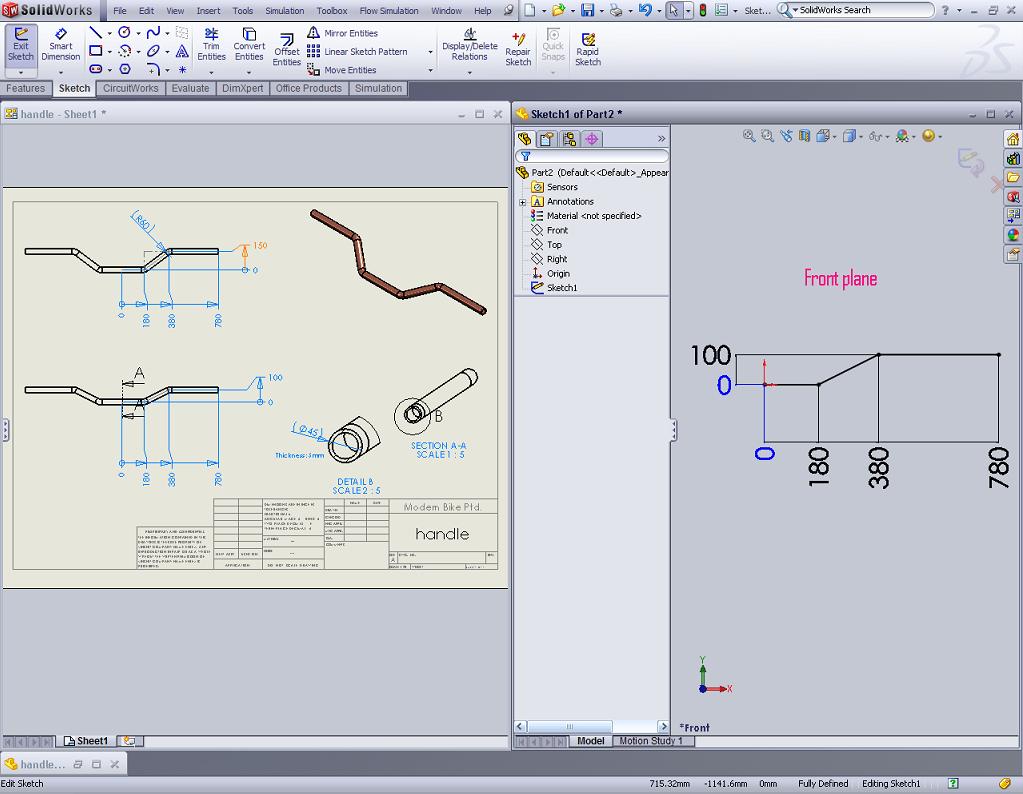The height and width of the screenshot is (794, 1023).
Task: Select the Smart Dimension tool
Action: click(x=61, y=44)
